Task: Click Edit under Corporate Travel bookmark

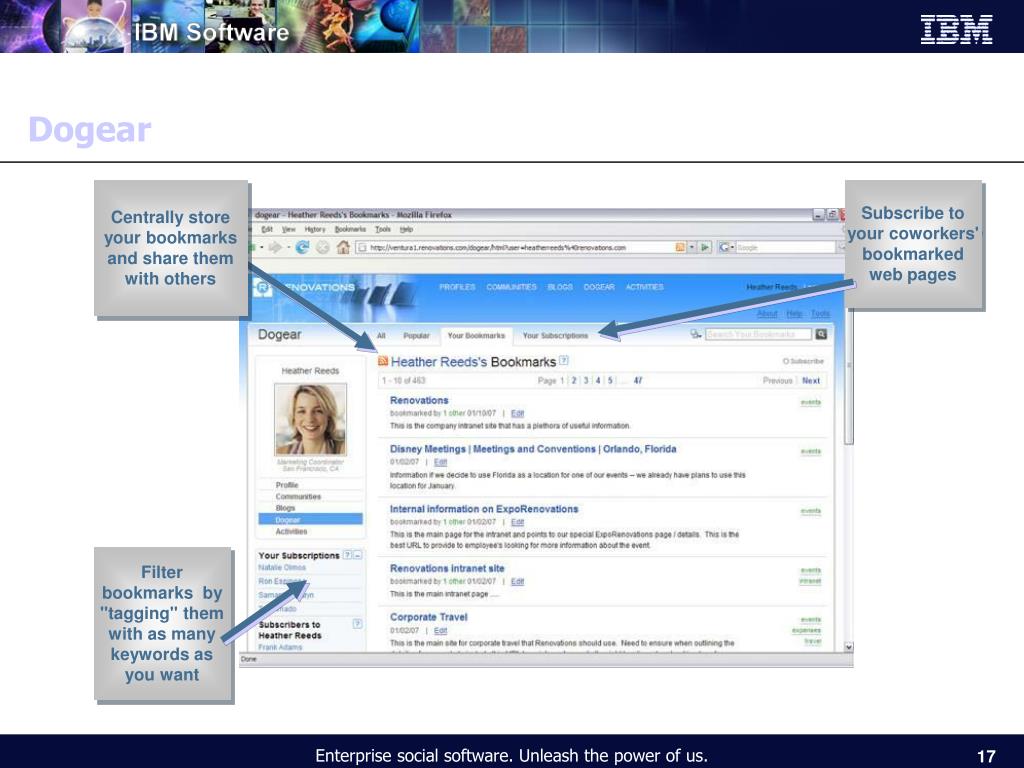Action: click(440, 631)
